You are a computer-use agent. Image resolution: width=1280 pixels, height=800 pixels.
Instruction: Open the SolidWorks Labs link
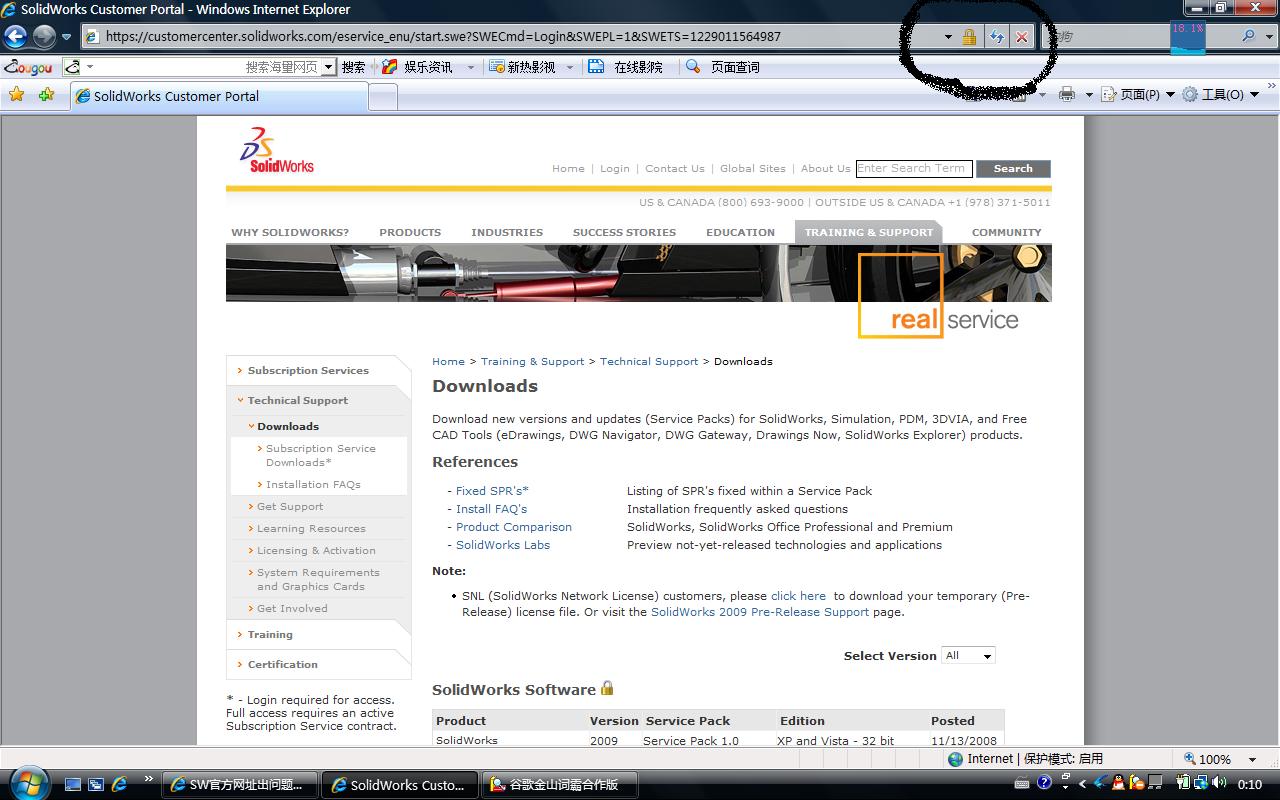pyautogui.click(x=503, y=545)
